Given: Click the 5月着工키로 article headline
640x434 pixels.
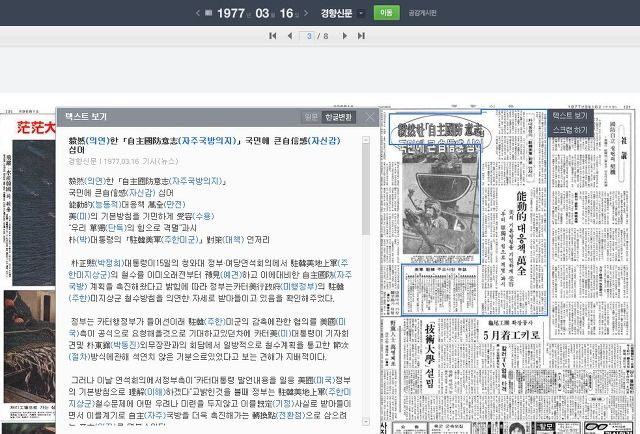Looking at the screenshot, I should pos(511,335).
